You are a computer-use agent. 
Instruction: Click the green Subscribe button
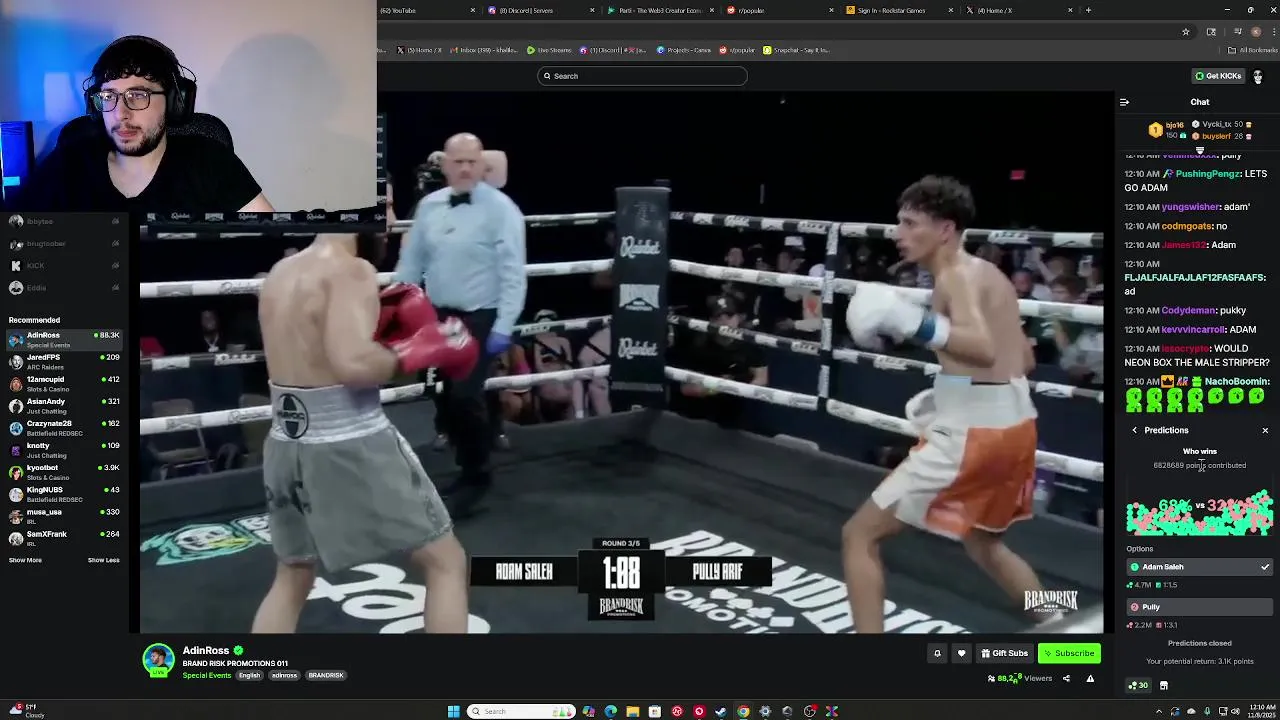click(1069, 653)
